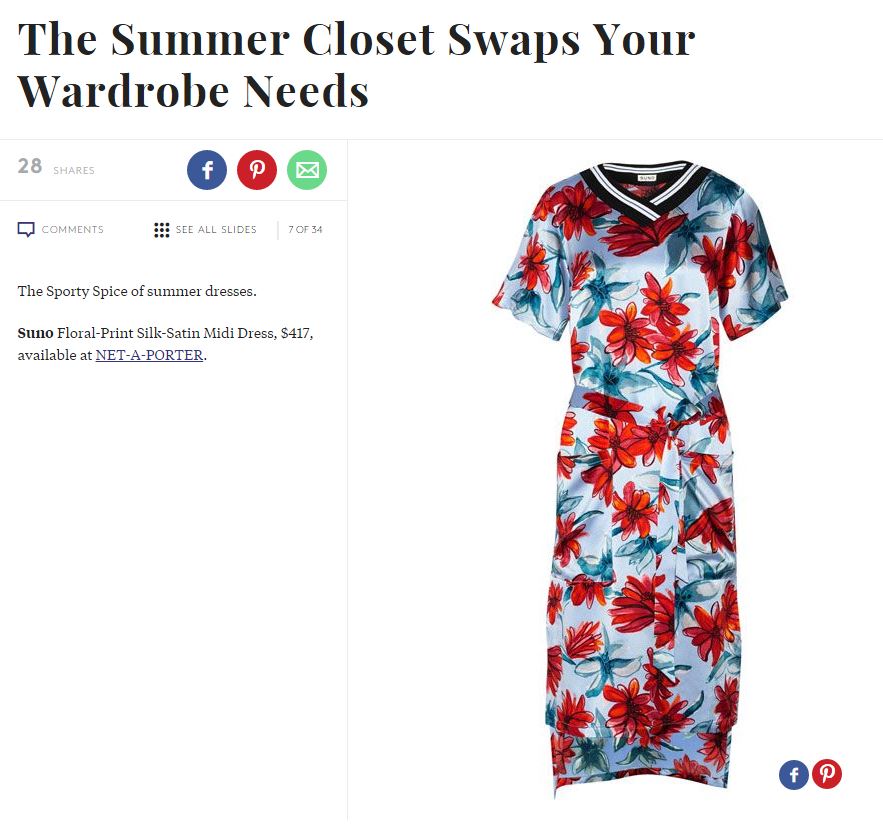Image resolution: width=883 pixels, height=829 pixels.
Task: Pin article with large red Pinterest icon
Action: 257,170
